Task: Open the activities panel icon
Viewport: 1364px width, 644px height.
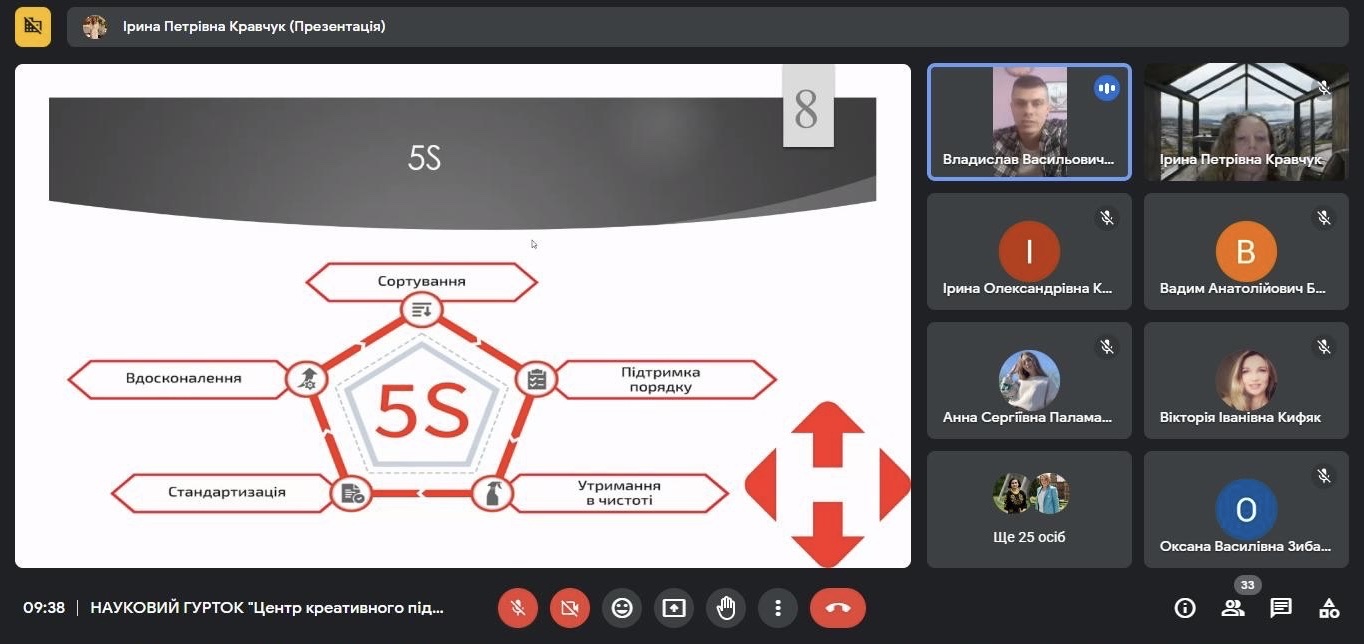Action: coord(1329,607)
